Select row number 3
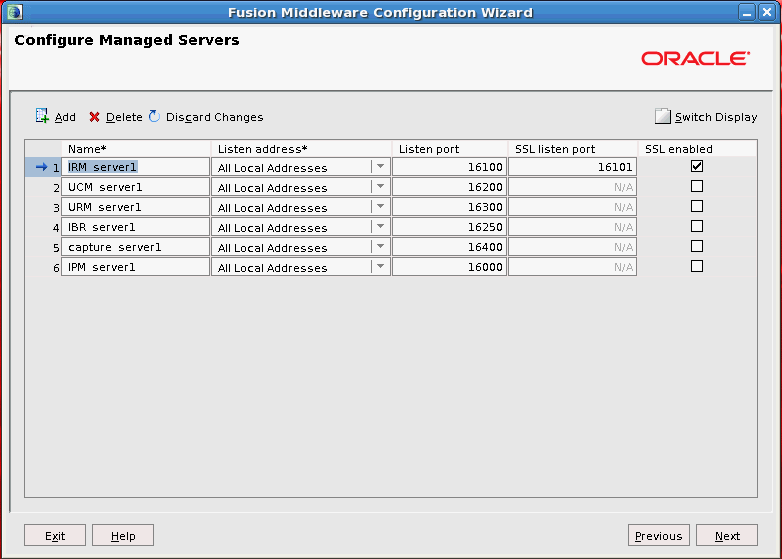This screenshot has height=559, width=782. point(43,207)
